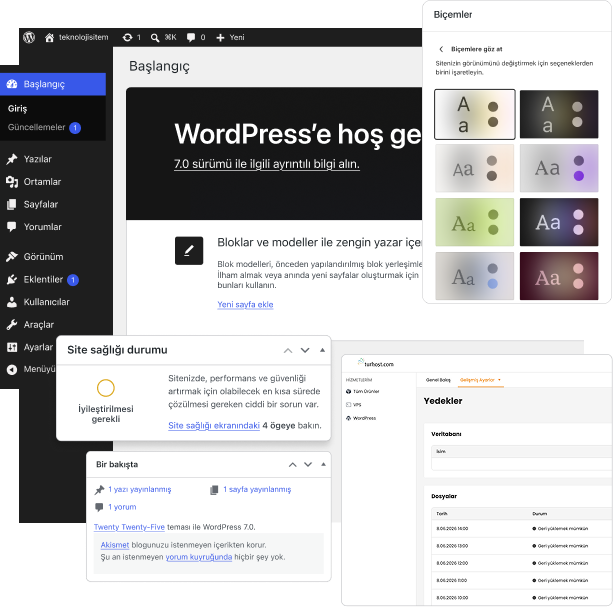Click the WordPress icon in turhost sidebar
This screenshot has width=613, height=607.
click(348, 418)
